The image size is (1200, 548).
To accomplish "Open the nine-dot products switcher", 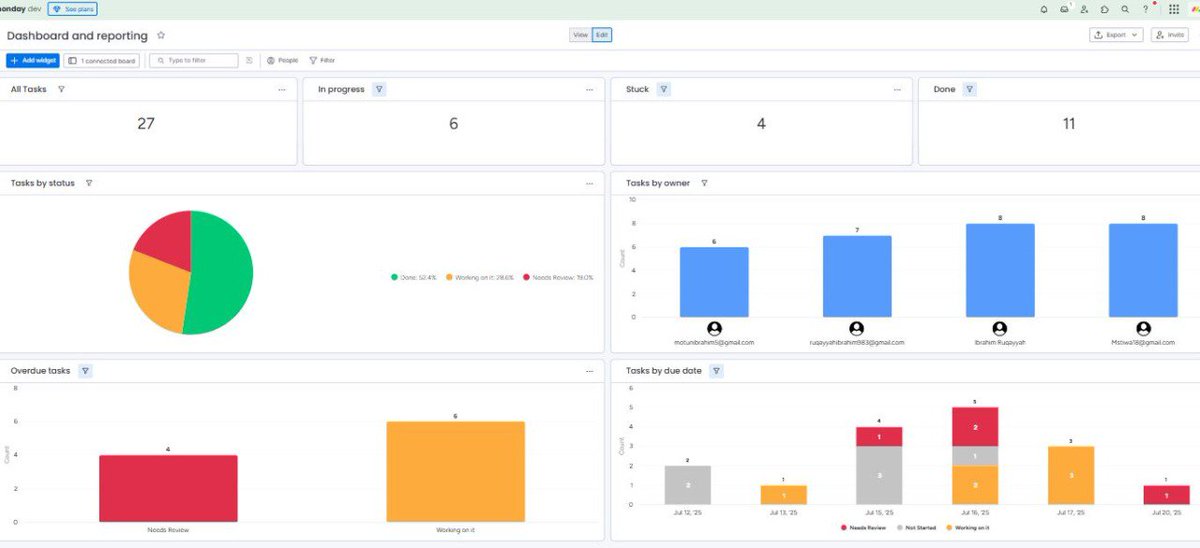I will [1174, 9].
